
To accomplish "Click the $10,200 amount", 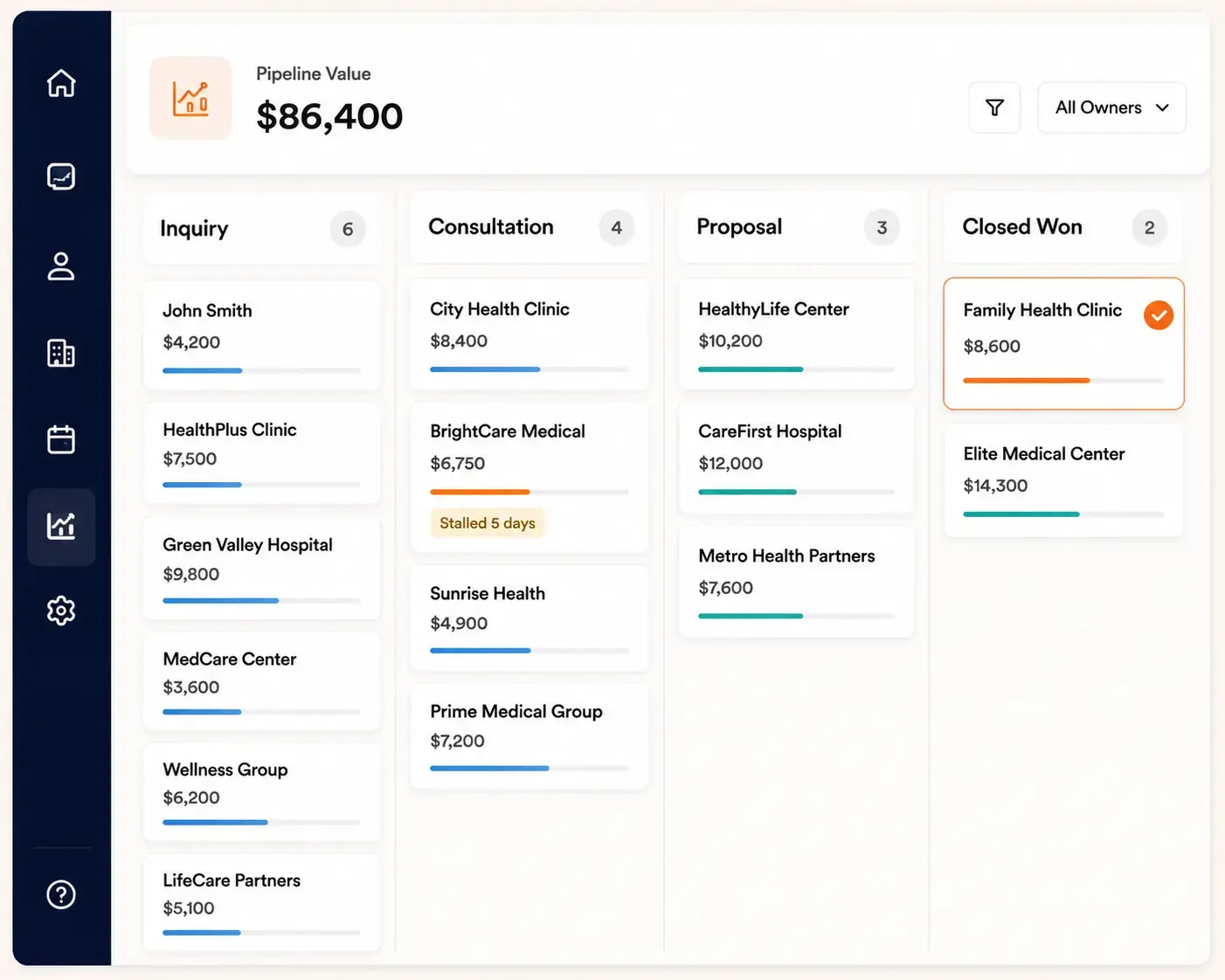I will tap(730, 342).
